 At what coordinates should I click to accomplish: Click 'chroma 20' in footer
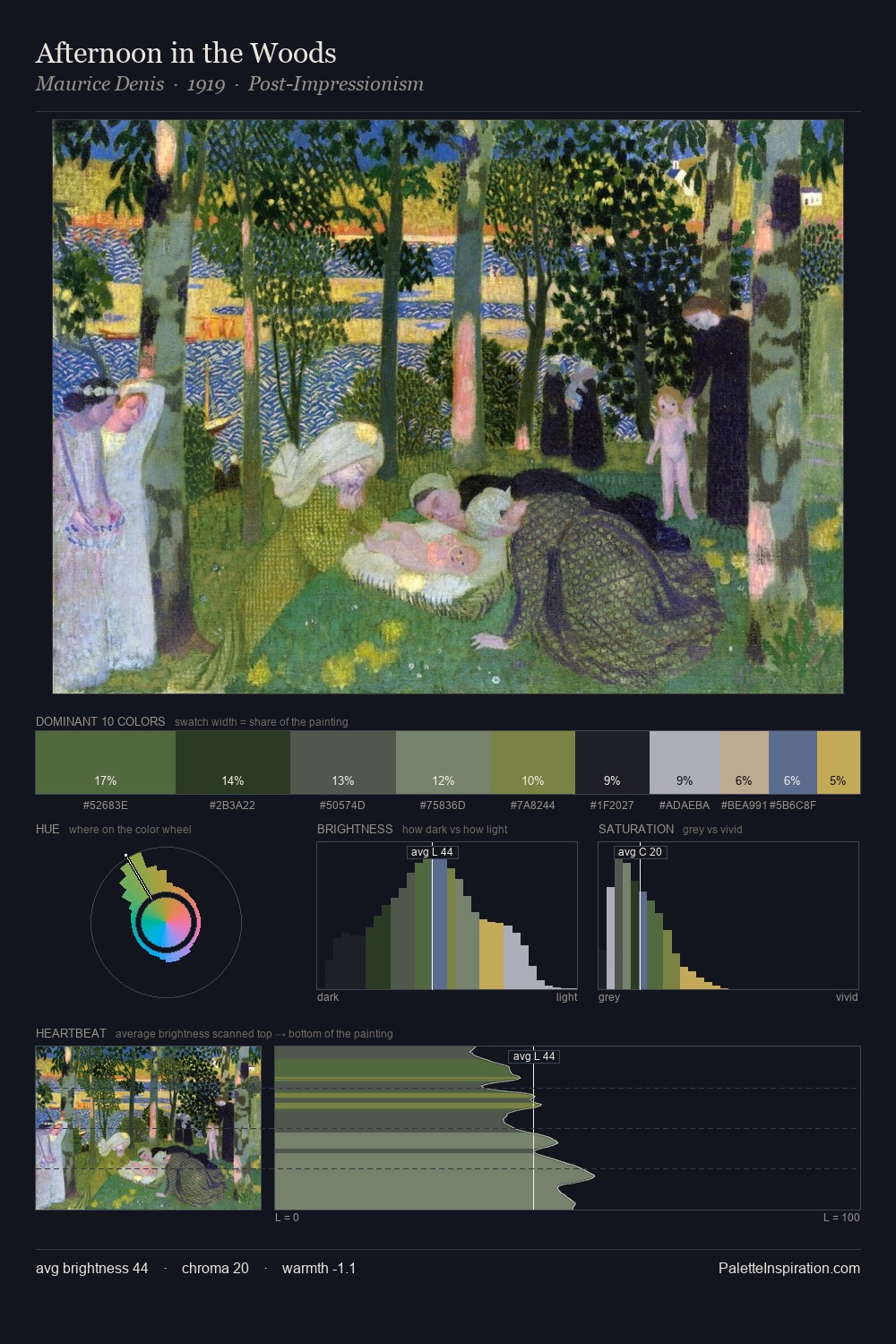215,1268
